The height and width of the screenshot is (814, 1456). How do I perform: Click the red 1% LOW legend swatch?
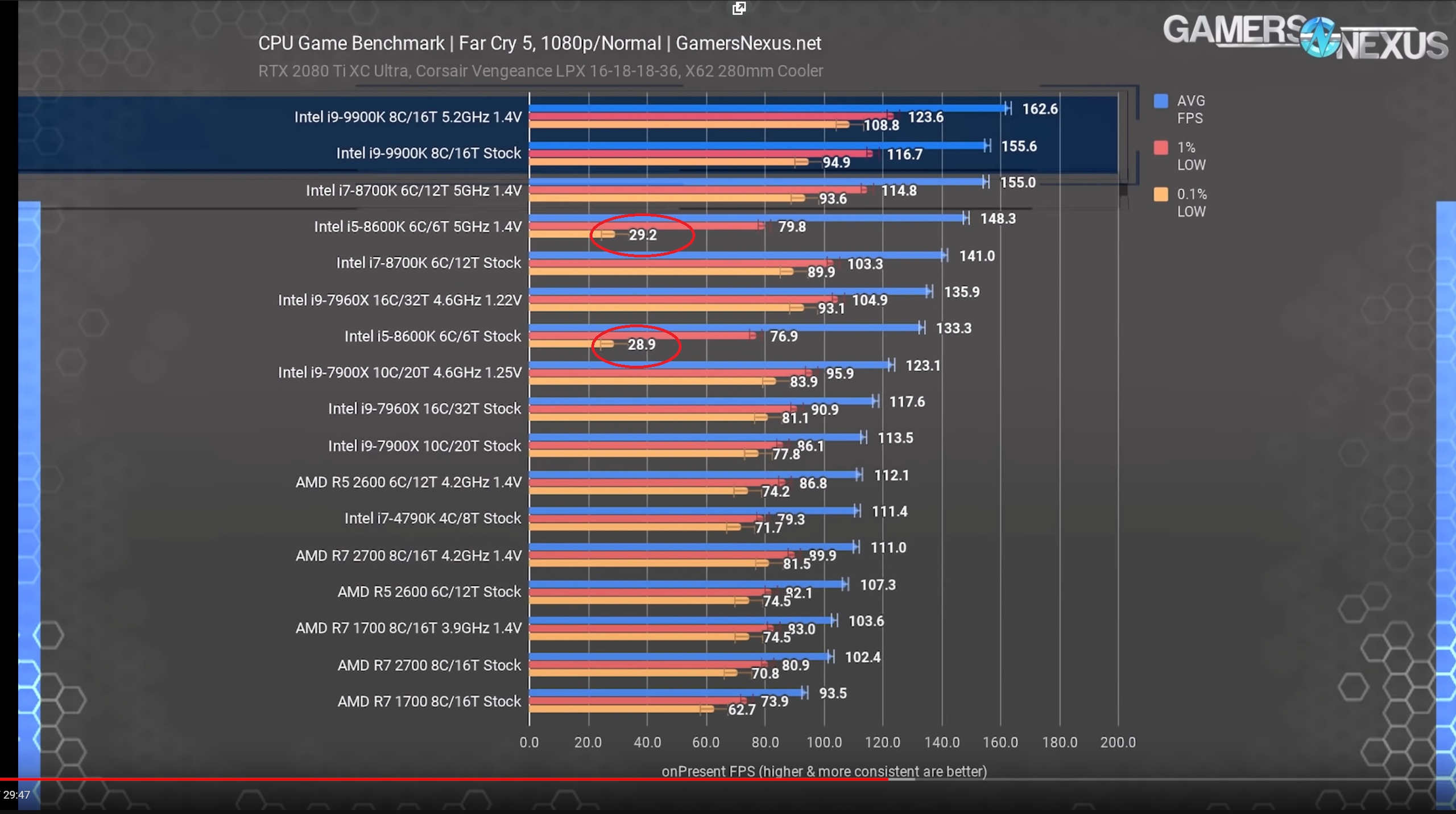pyautogui.click(x=1160, y=148)
